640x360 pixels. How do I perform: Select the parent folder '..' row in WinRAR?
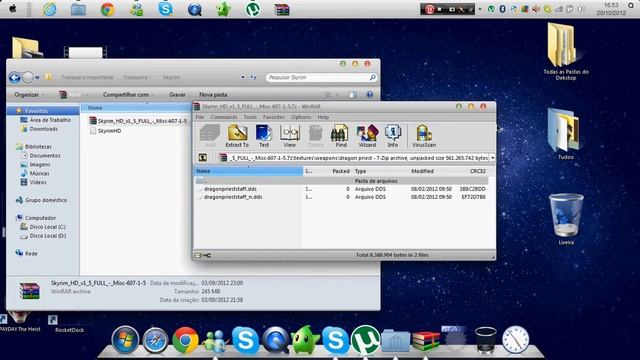341,181
